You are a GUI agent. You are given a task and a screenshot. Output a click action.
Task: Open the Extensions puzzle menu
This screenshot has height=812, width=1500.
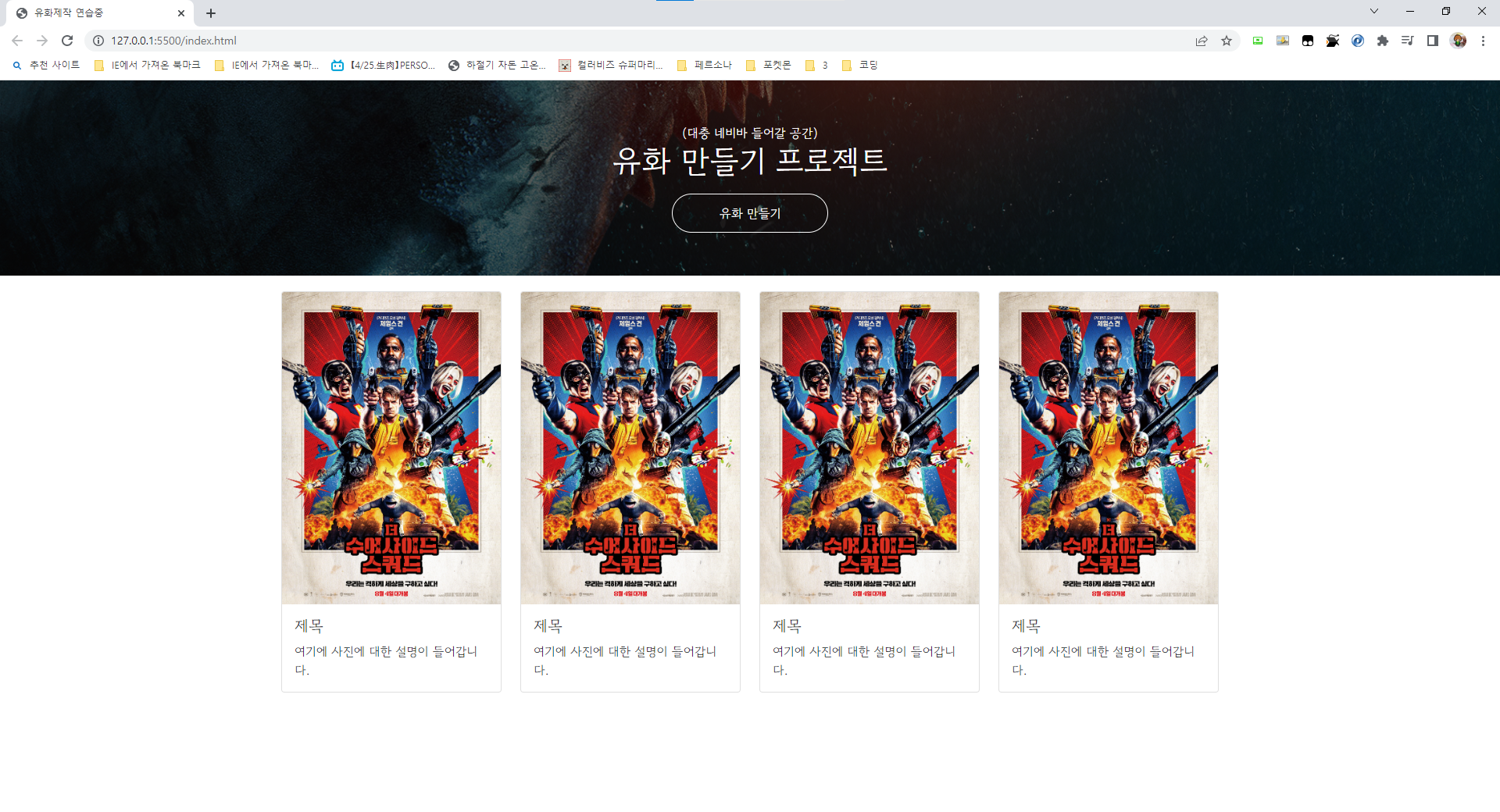(x=1383, y=41)
